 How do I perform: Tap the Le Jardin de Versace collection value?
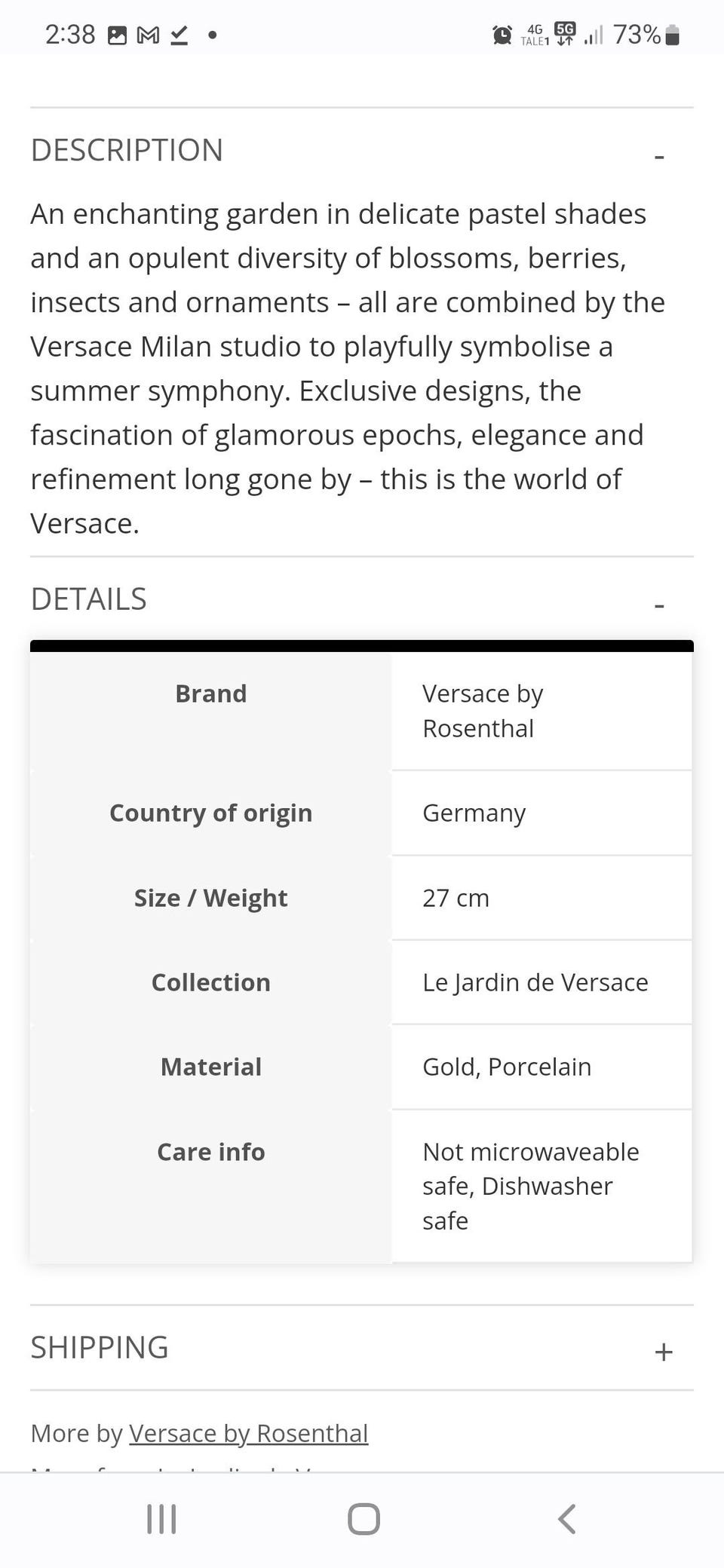pos(535,982)
